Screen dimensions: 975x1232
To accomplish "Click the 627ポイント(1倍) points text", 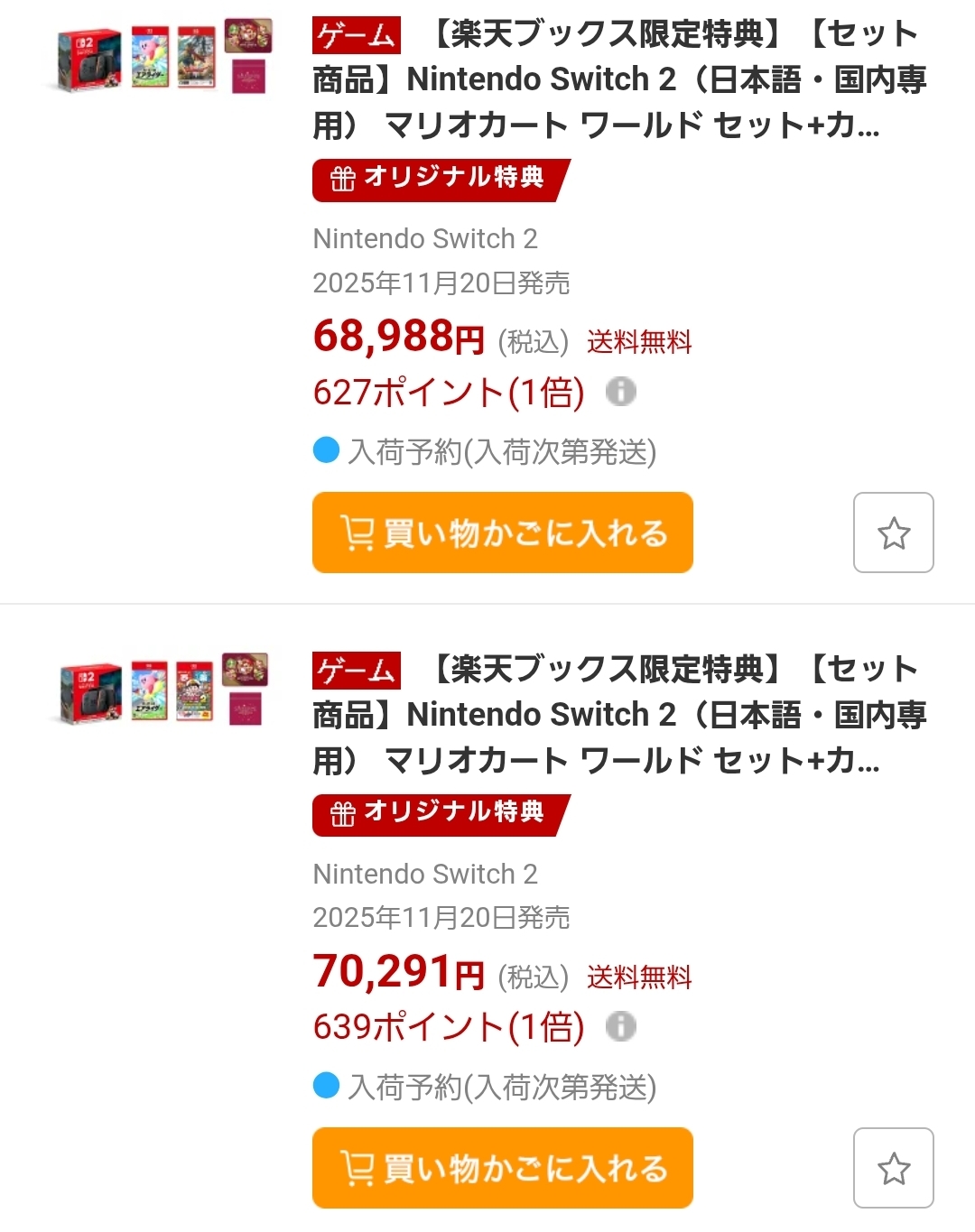I will tap(449, 393).
